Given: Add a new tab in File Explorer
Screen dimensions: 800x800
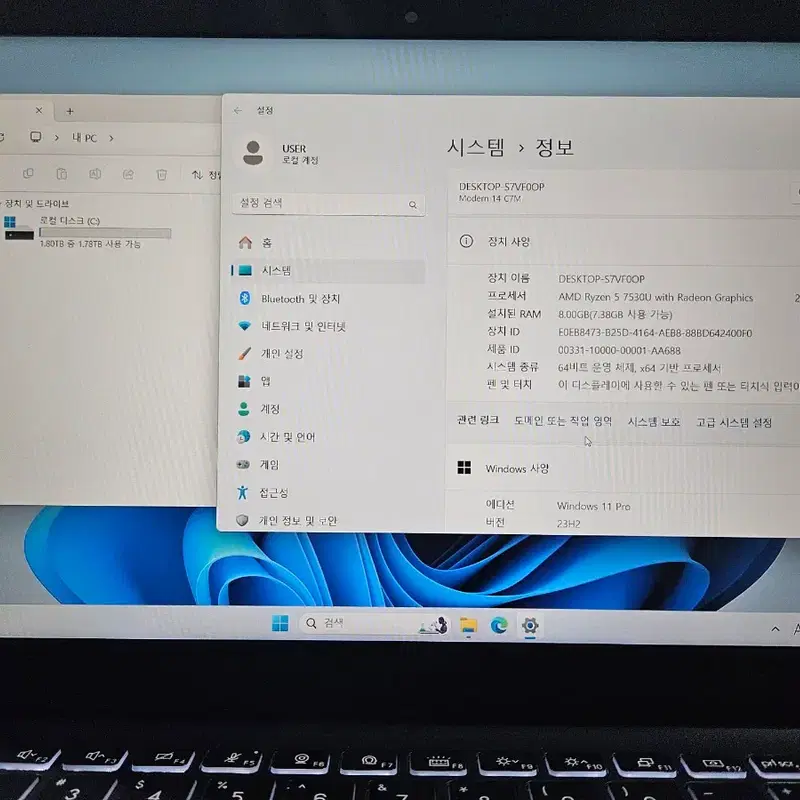Looking at the screenshot, I should tap(70, 111).
